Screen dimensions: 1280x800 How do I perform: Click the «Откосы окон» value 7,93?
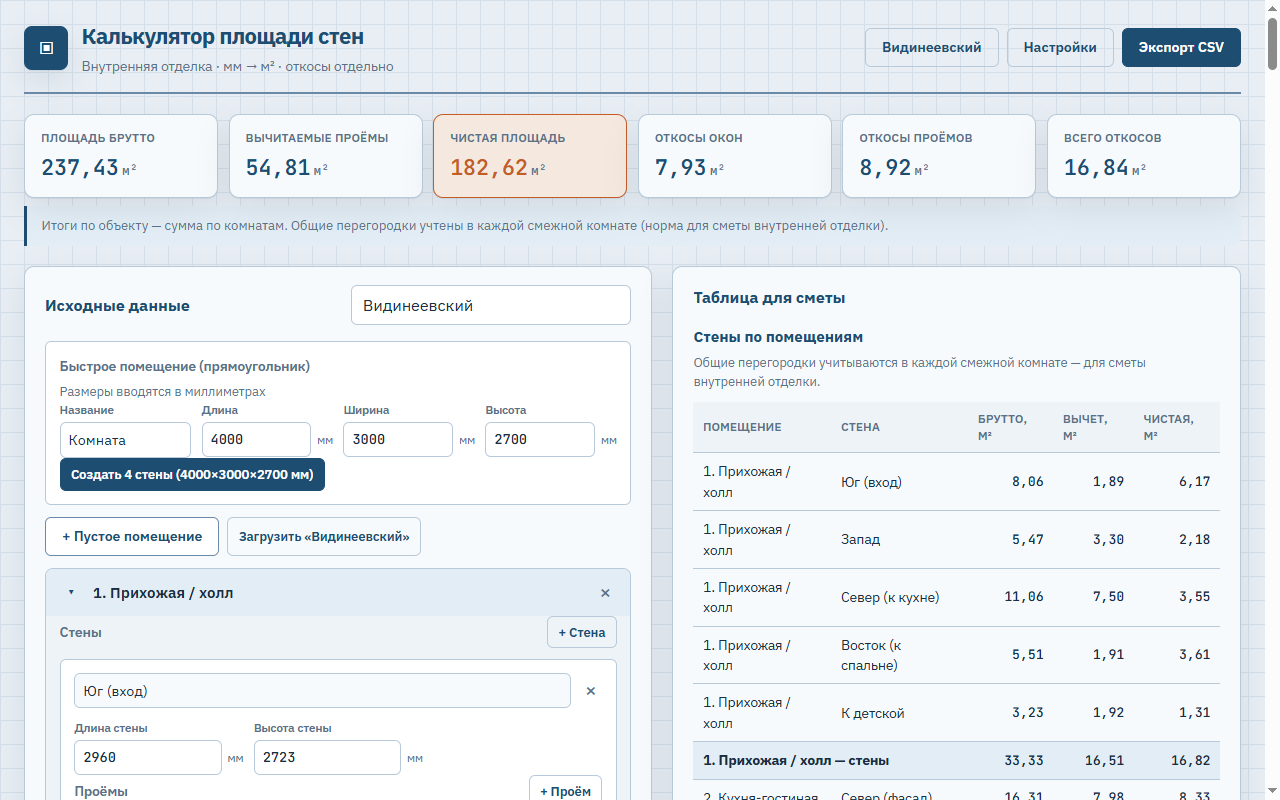681,167
